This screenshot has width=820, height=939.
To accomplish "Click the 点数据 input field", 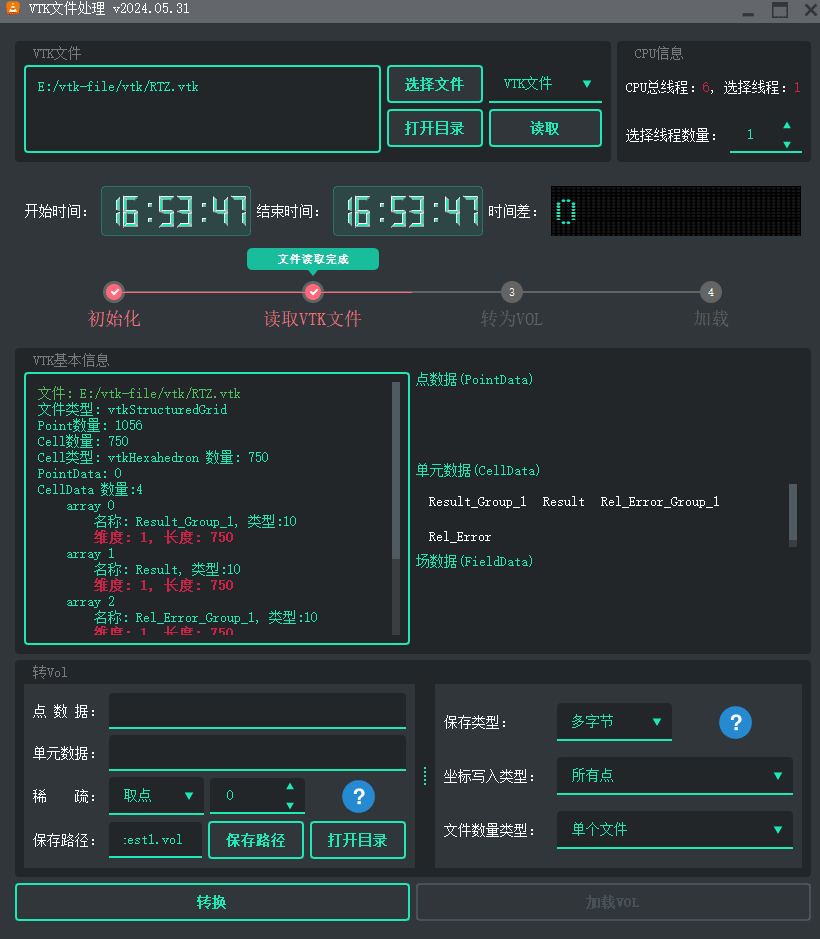I will coord(257,709).
